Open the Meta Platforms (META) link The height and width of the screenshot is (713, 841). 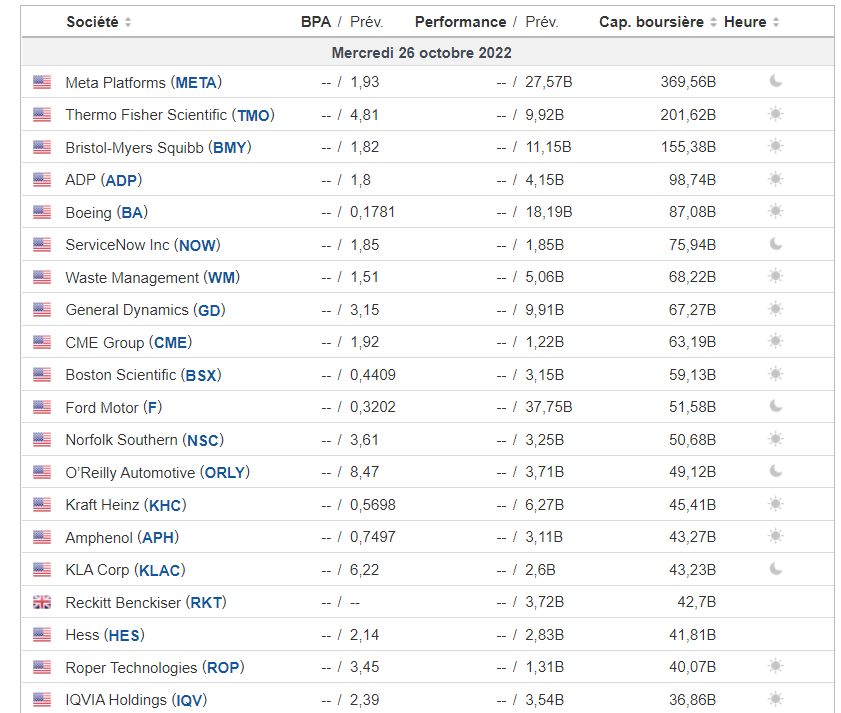pyautogui.click(x=143, y=82)
